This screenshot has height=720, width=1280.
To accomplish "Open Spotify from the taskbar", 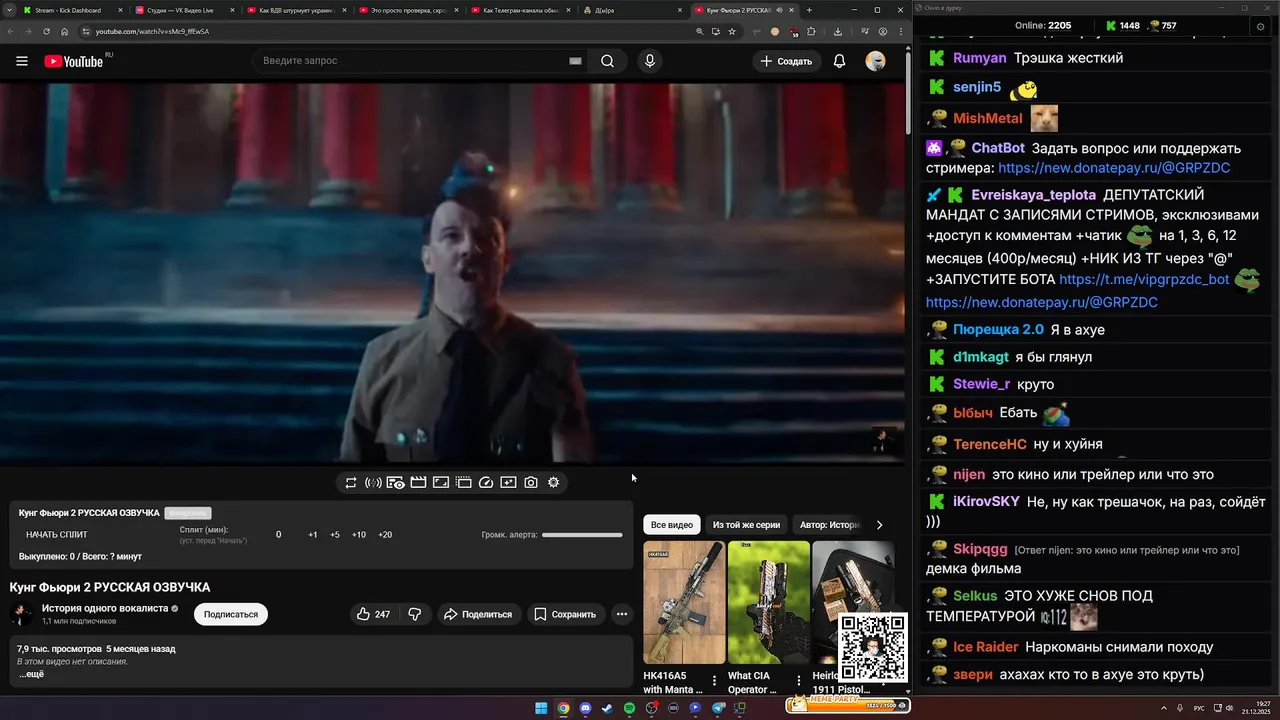I will click(x=629, y=708).
